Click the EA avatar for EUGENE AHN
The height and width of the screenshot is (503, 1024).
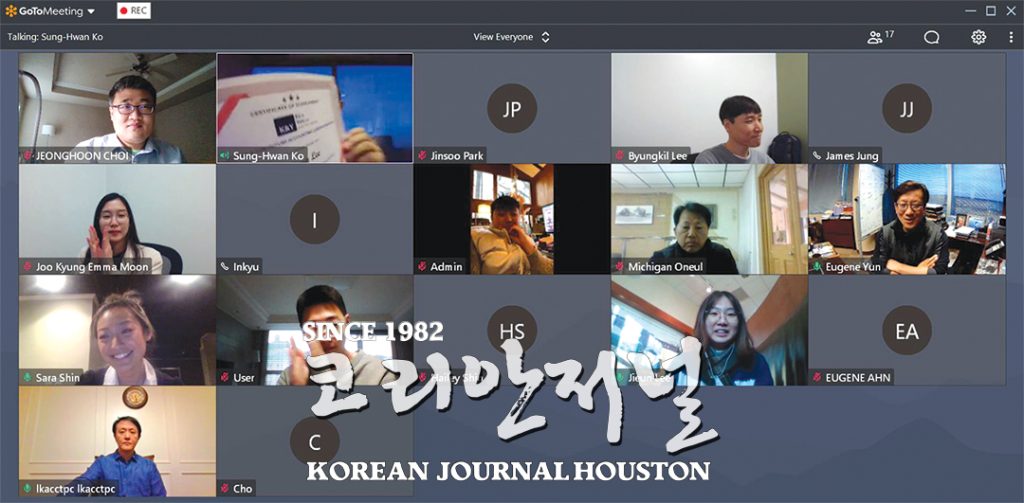[906, 331]
